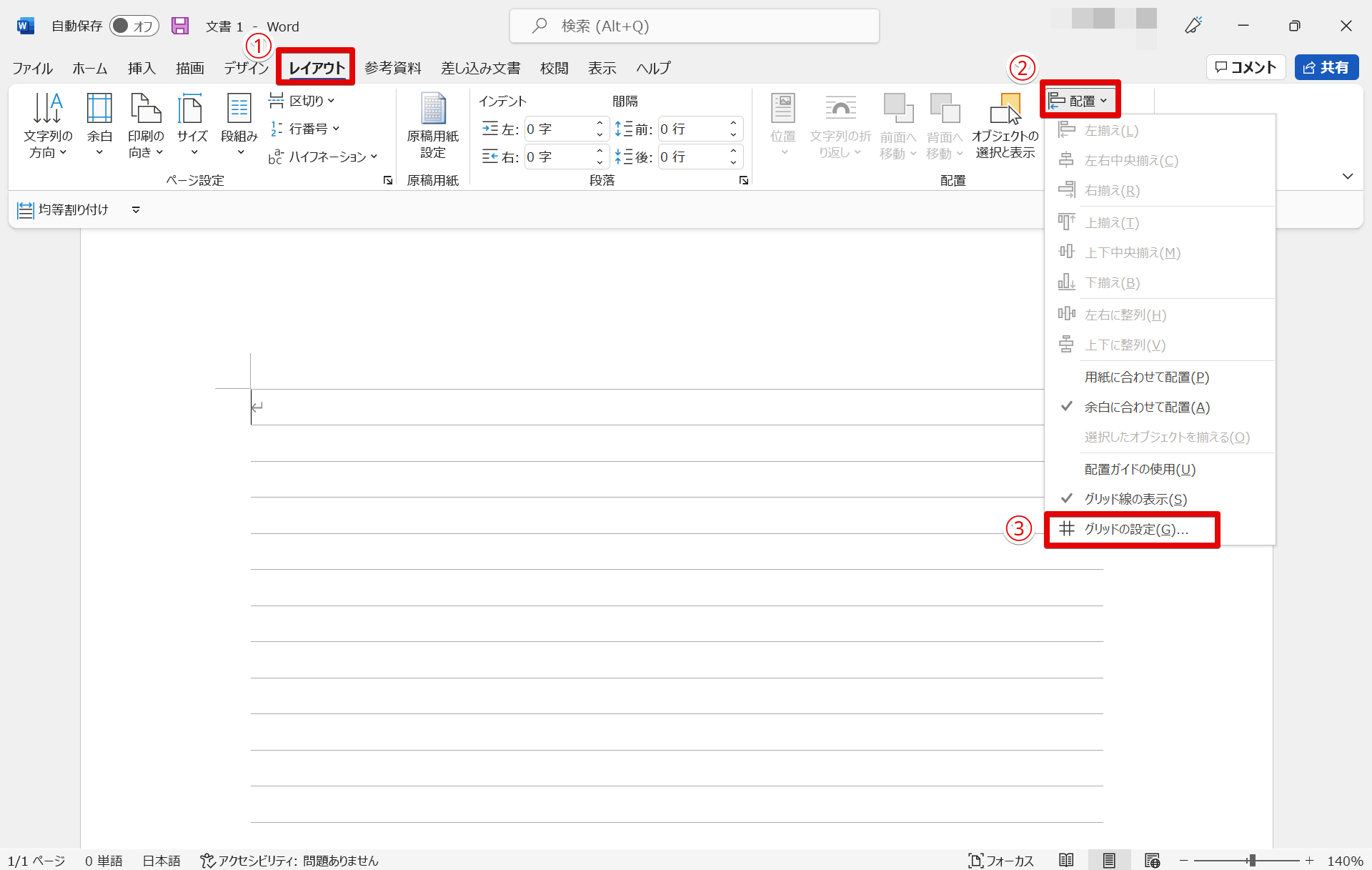The image size is (1372, 870).
Task: Click the Word app icon
Action: click(25, 26)
